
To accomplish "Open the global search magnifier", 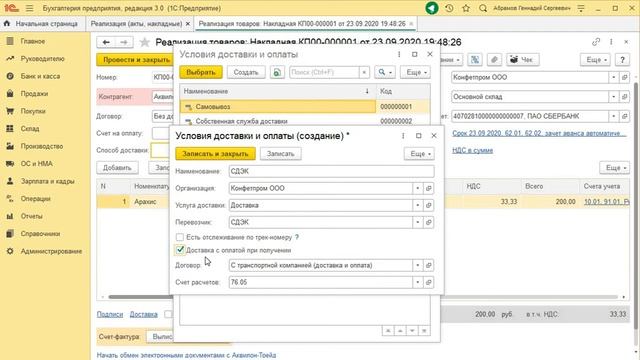I will click(483, 8).
